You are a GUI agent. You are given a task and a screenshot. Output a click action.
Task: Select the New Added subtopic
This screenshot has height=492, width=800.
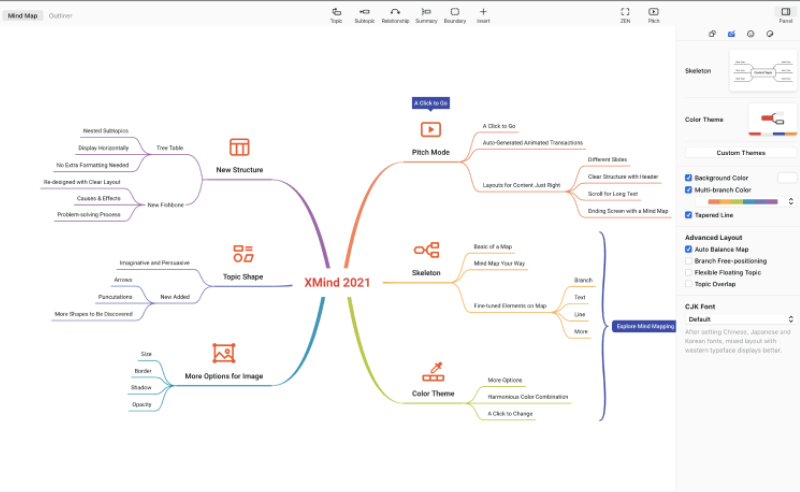(x=175, y=297)
